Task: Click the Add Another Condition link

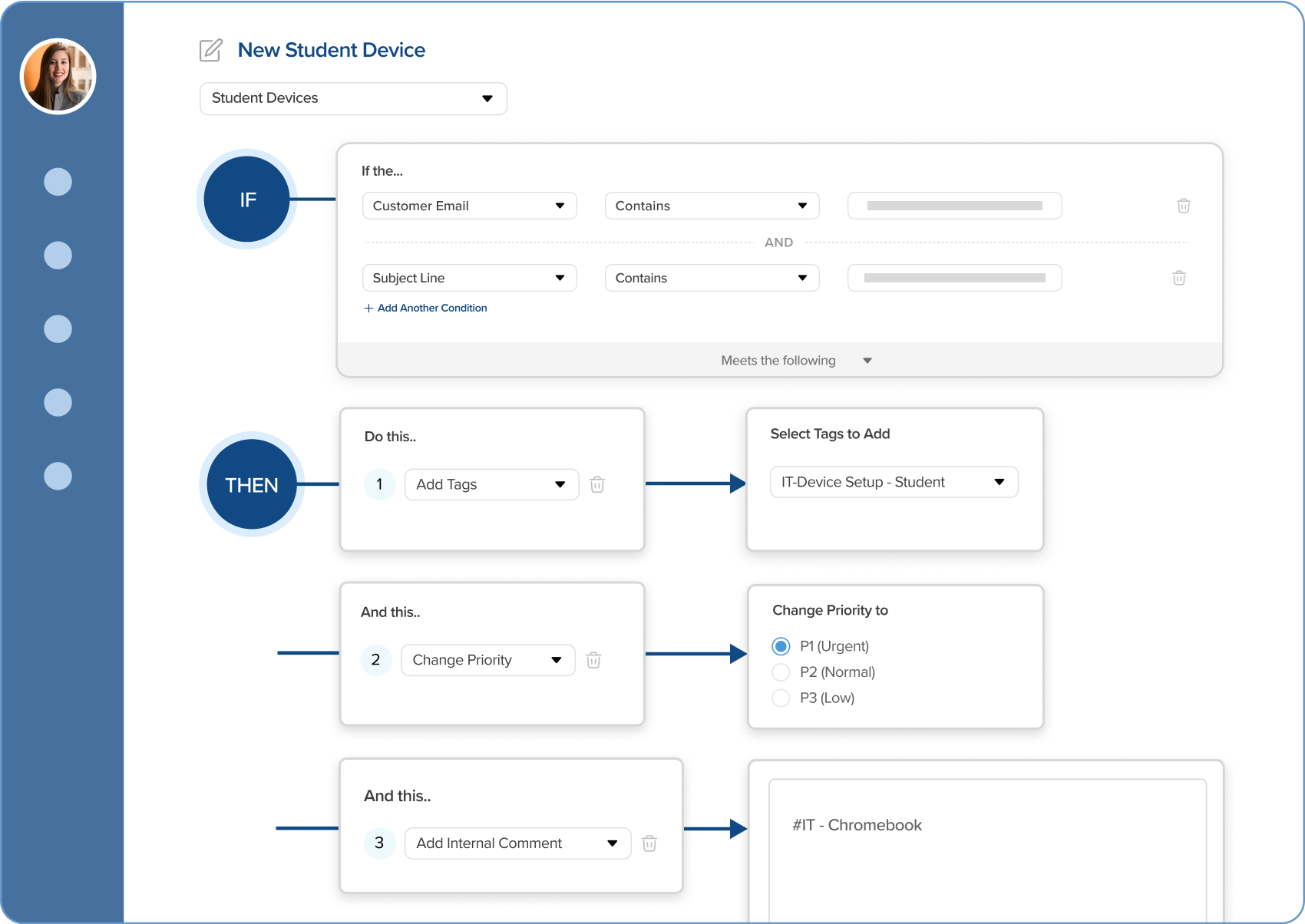Action: (426, 308)
